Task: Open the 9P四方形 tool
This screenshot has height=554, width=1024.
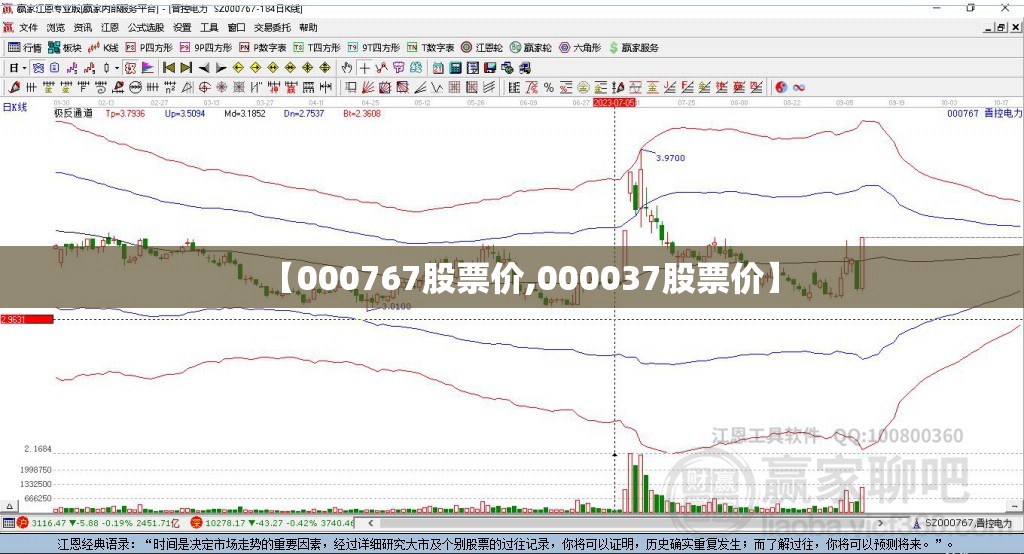Action: pos(206,48)
